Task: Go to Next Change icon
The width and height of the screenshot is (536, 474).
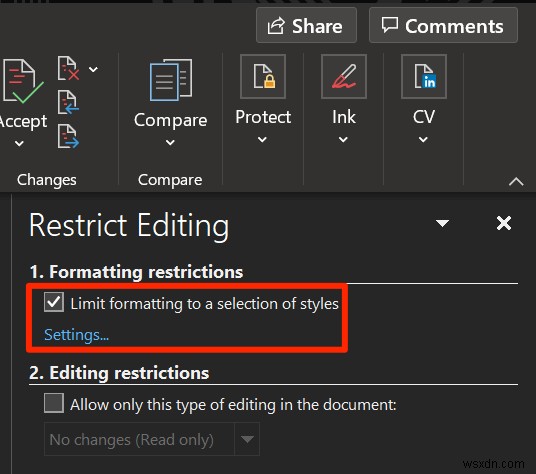Action: click(x=68, y=136)
